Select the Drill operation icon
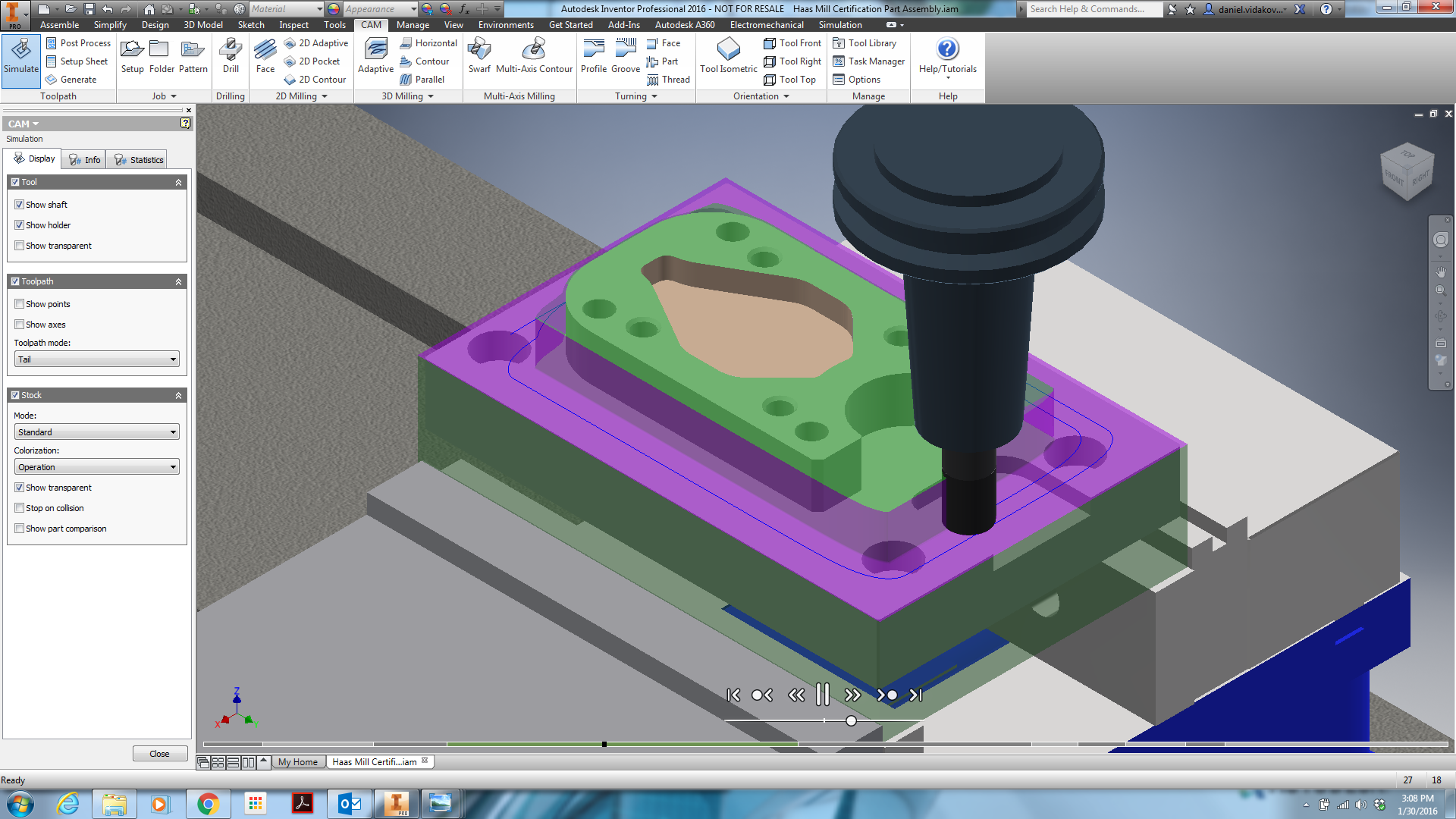 (x=231, y=57)
